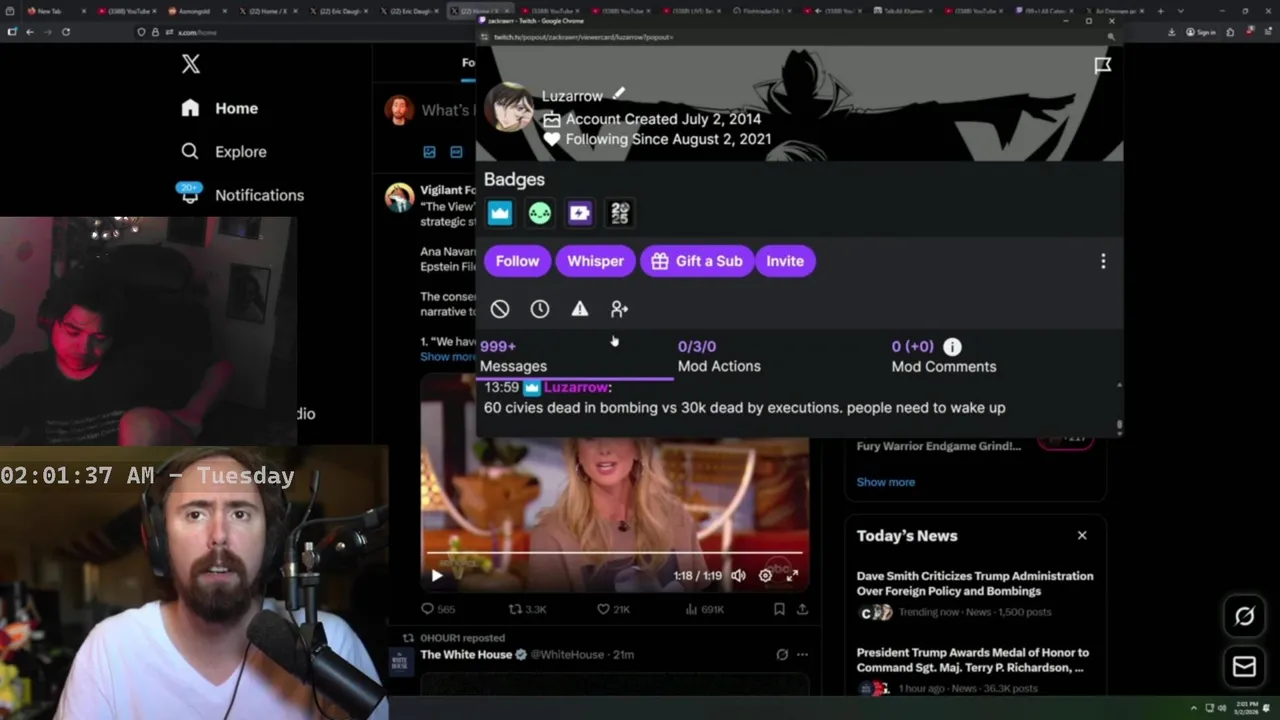The width and height of the screenshot is (1280, 720).
Task: Click the Luzarrow username in chat message
Action: (x=576, y=387)
